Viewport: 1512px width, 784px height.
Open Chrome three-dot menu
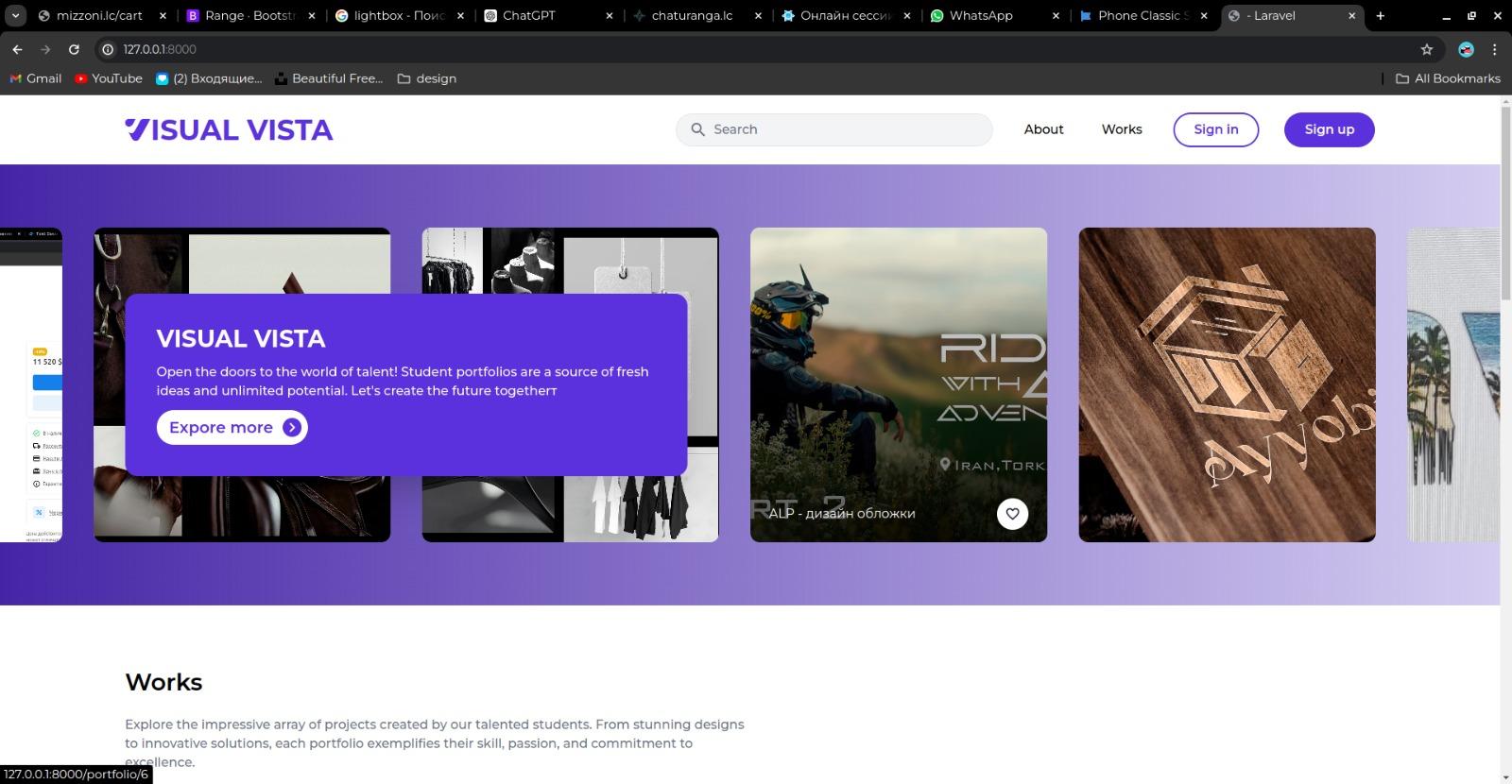point(1494,49)
